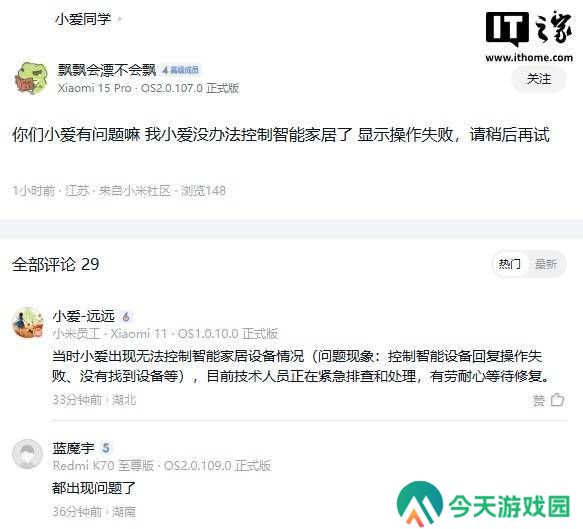Open 蓝魔宇's gray default avatar

(x=28, y=454)
